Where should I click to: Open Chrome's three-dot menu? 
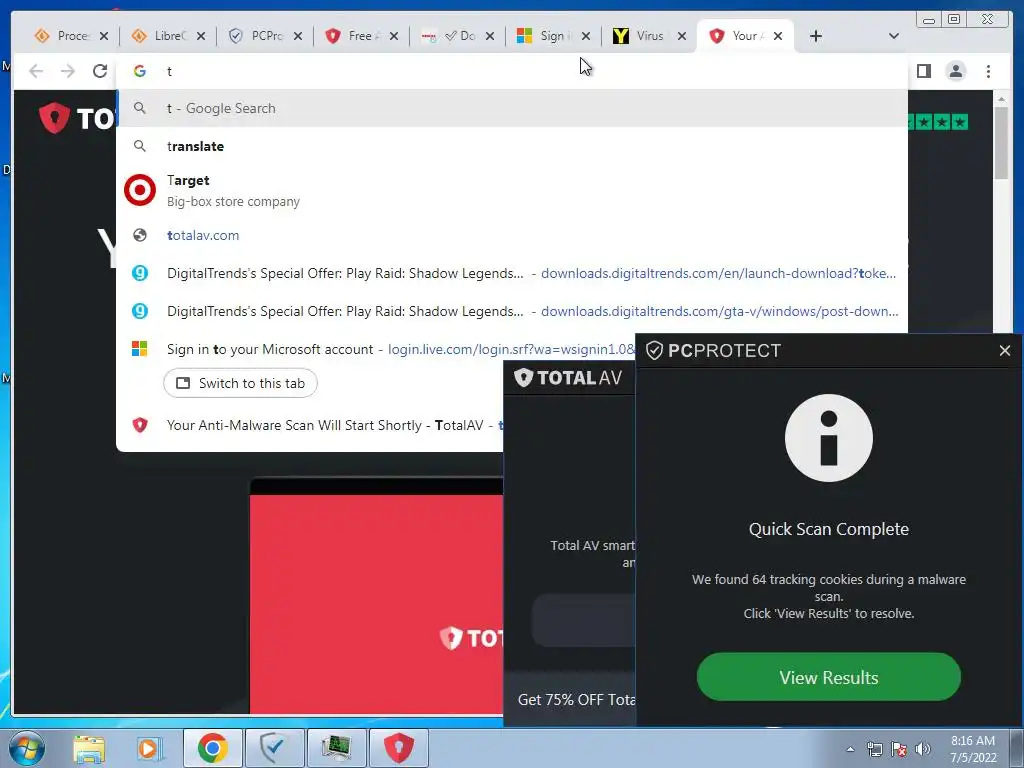tap(988, 71)
